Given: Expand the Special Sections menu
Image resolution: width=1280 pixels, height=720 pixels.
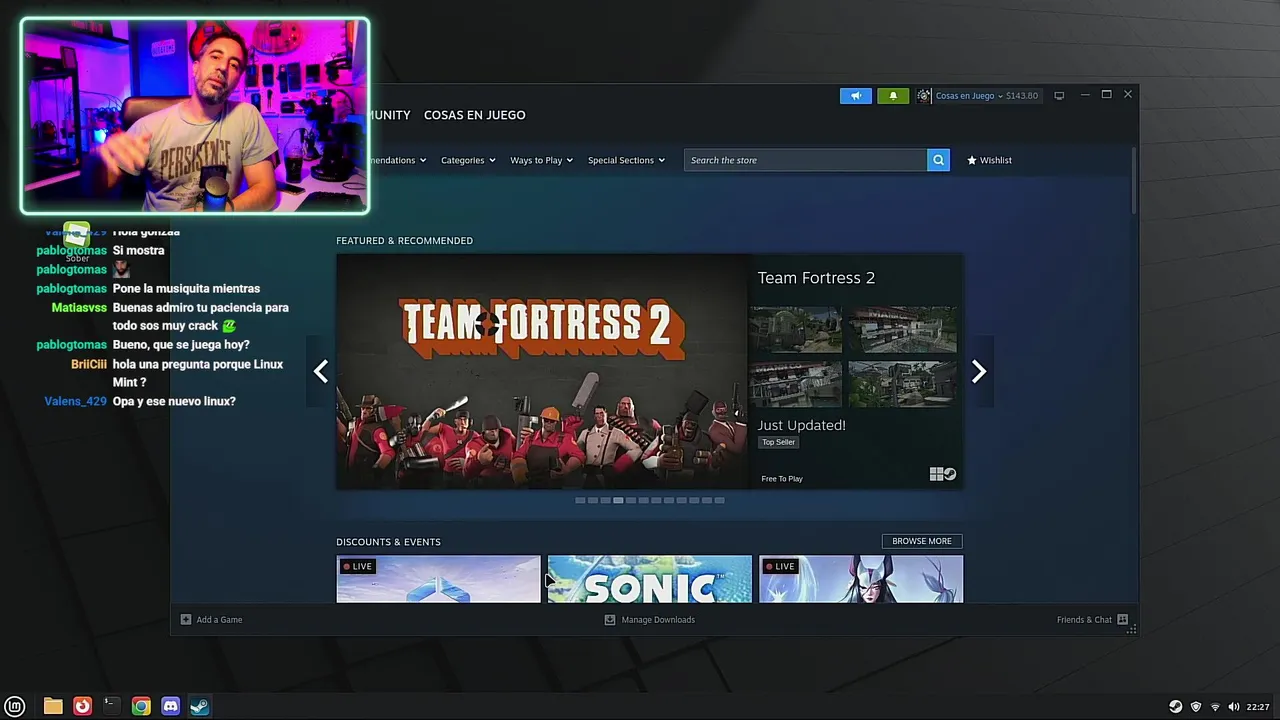Looking at the screenshot, I should tap(626, 160).
